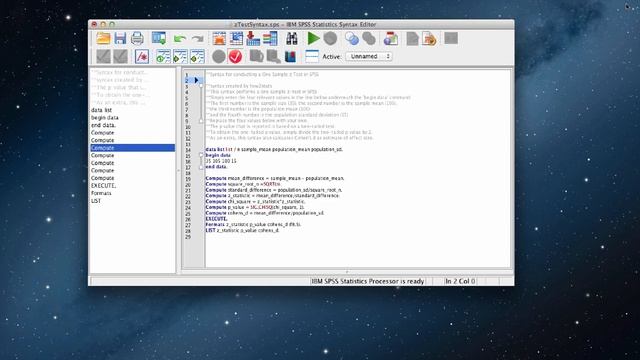Select 'EXECUTE.' in the navigation pane

103,186
